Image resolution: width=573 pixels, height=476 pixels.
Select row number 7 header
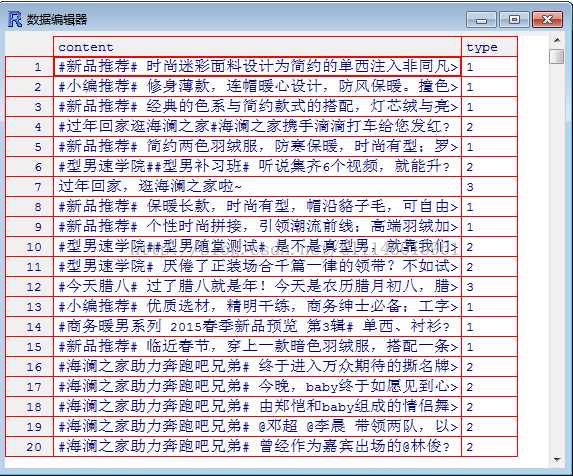point(30,187)
